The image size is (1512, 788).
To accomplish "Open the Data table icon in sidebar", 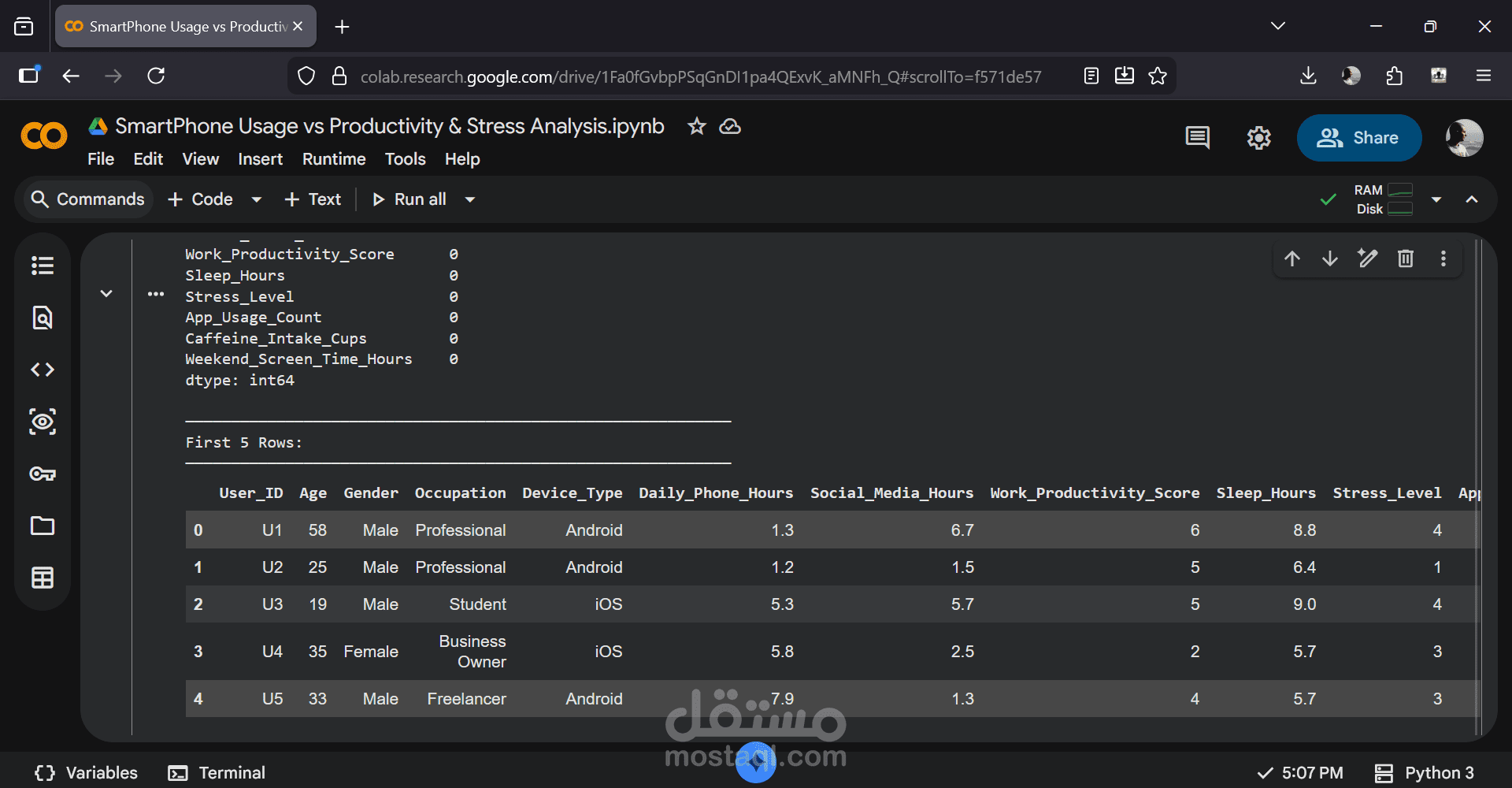I will point(43,578).
